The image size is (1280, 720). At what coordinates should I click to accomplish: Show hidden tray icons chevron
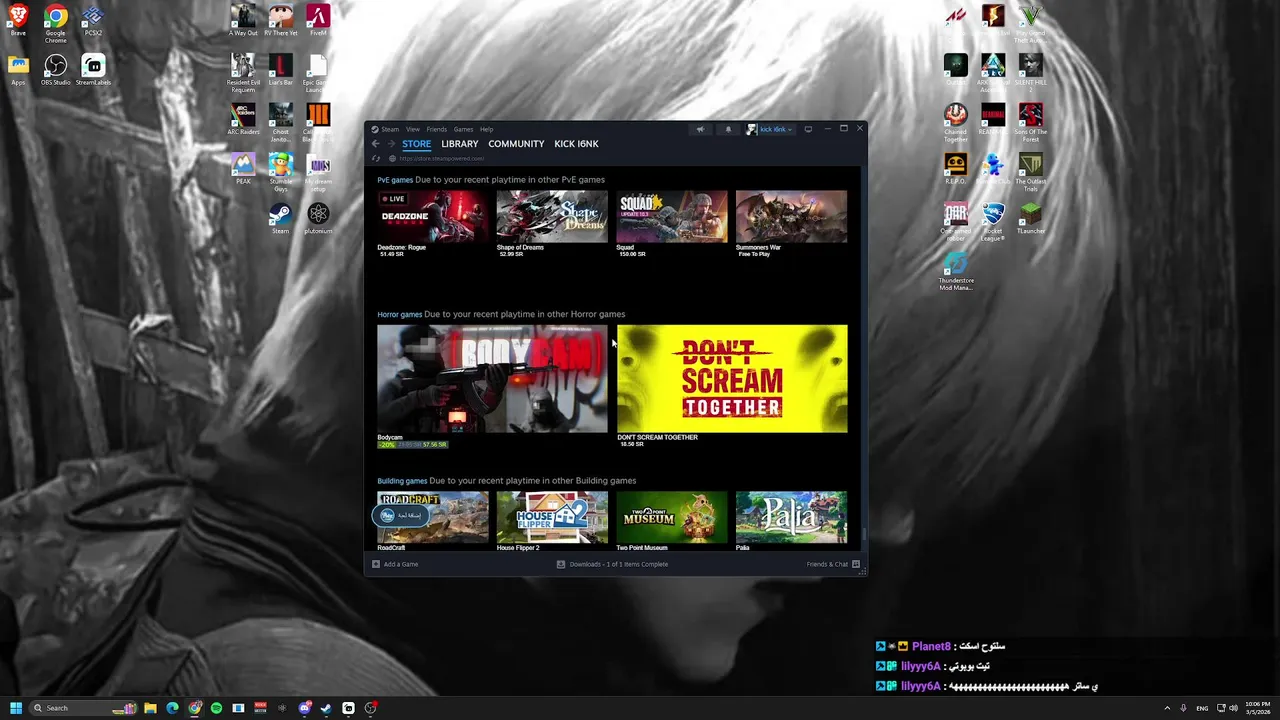click(x=1167, y=708)
